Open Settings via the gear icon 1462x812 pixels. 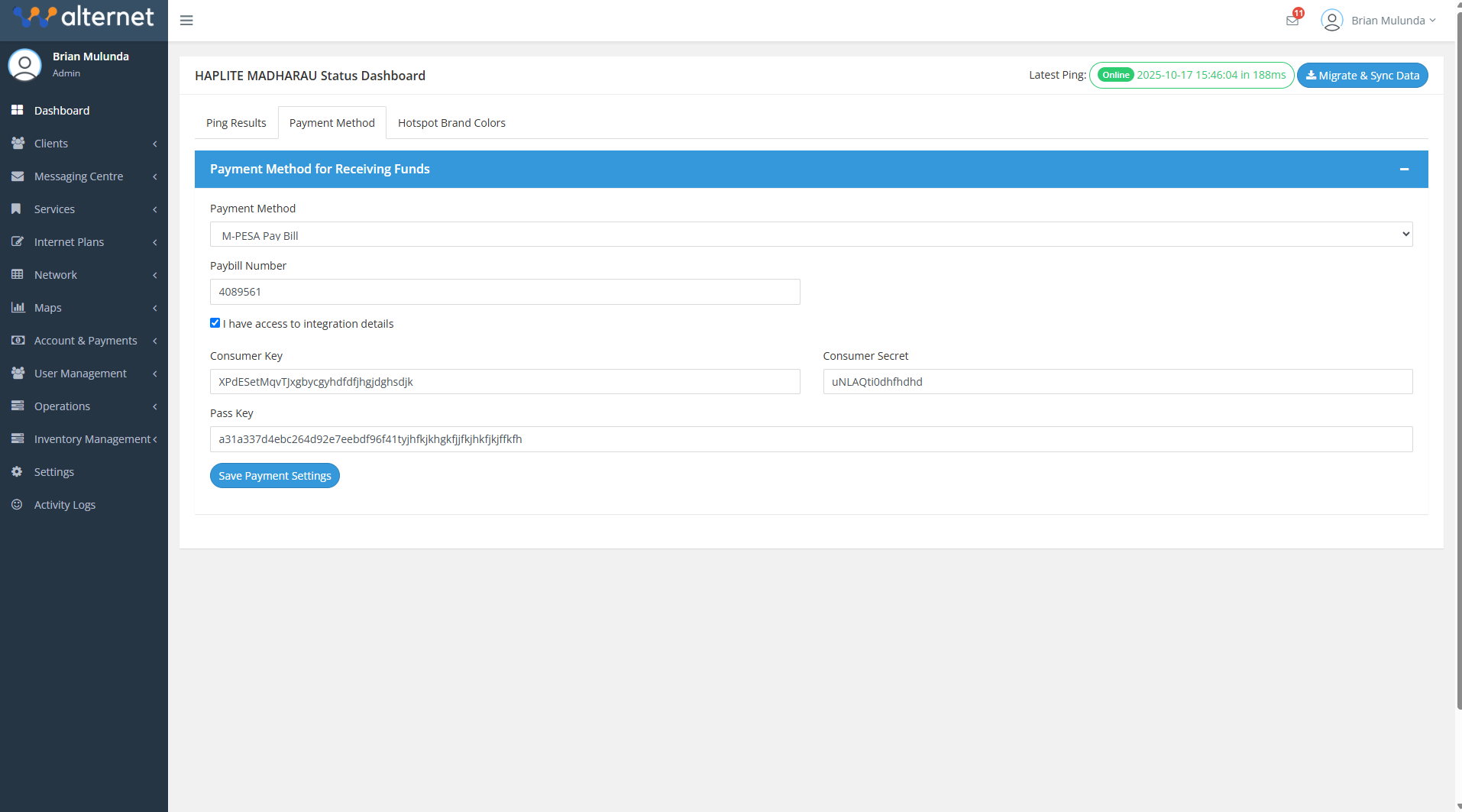pyautogui.click(x=18, y=471)
